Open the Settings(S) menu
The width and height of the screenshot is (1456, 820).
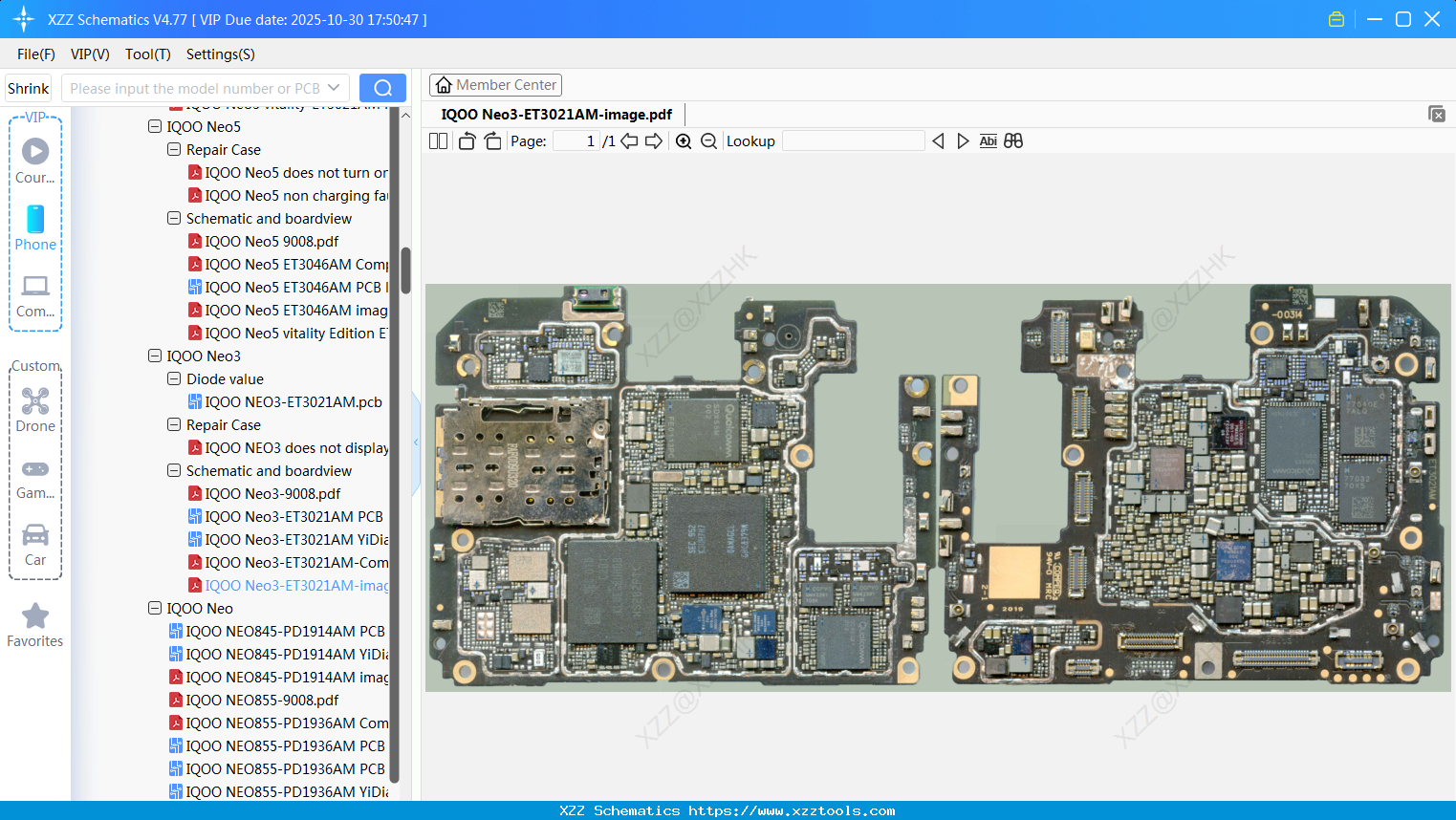coord(220,54)
